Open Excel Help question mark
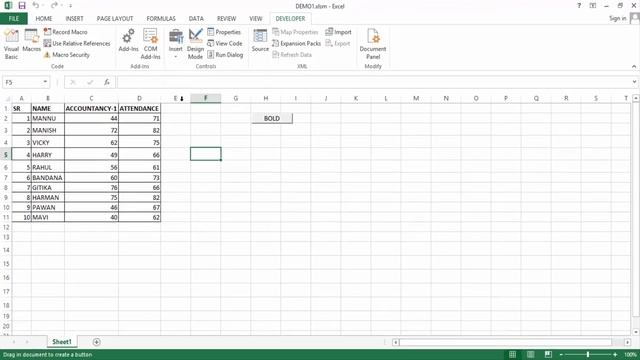This screenshot has height=360, width=640. [579, 6]
